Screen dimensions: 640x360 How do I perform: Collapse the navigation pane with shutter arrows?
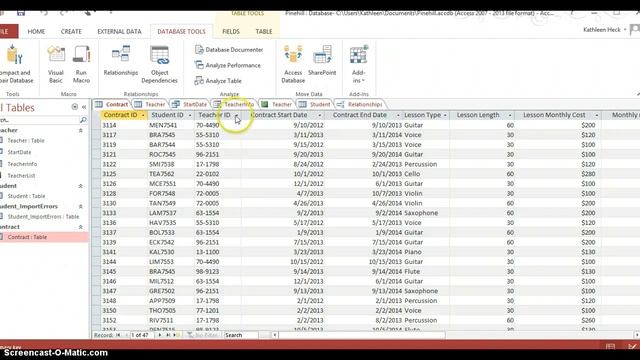click(x=84, y=107)
